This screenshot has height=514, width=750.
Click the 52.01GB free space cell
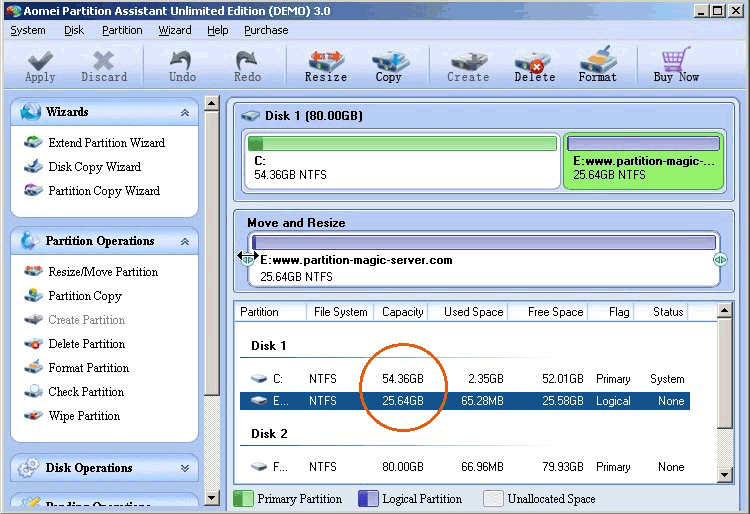click(x=562, y=379)
